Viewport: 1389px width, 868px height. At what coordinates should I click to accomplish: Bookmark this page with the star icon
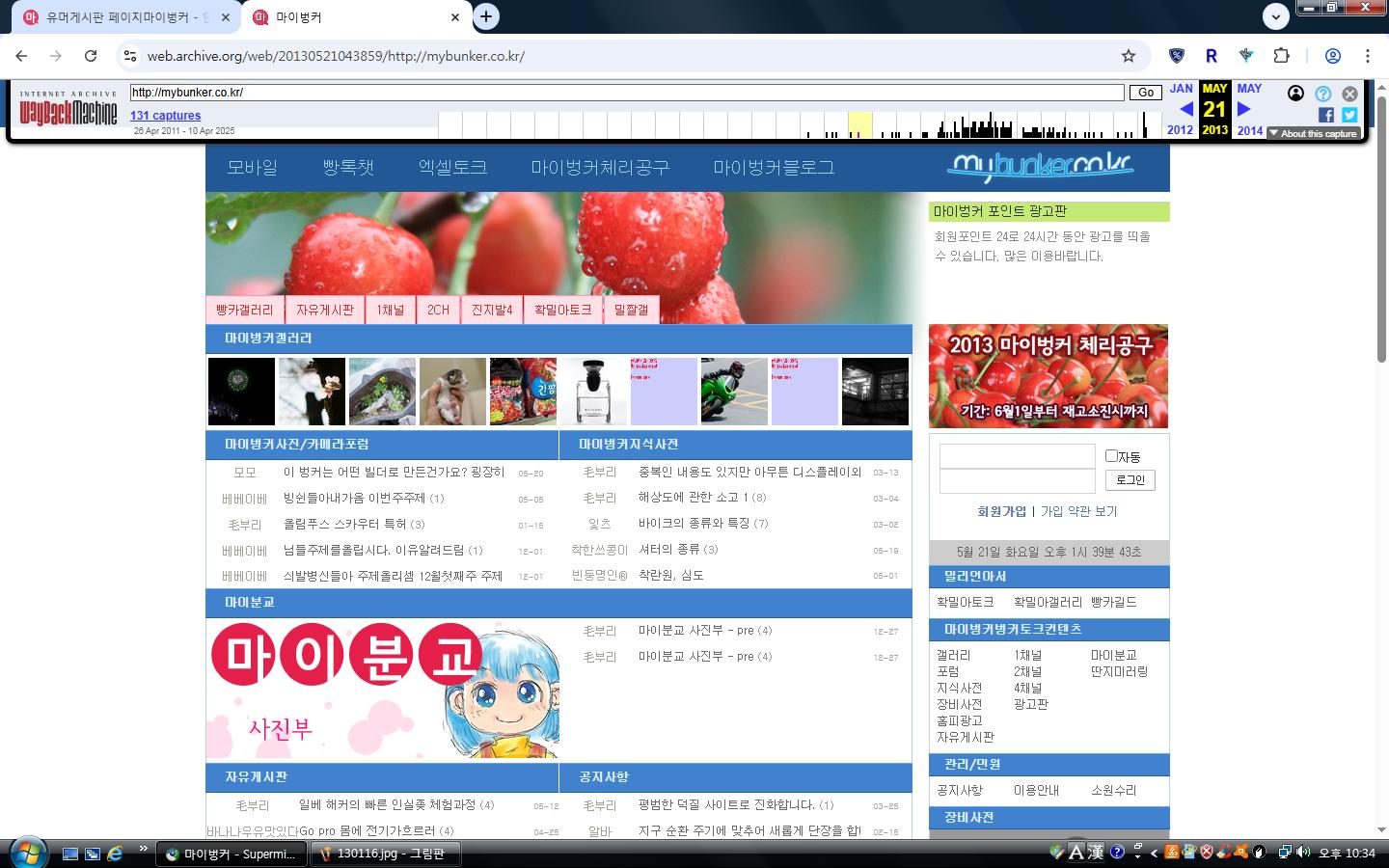(1128, 56)
